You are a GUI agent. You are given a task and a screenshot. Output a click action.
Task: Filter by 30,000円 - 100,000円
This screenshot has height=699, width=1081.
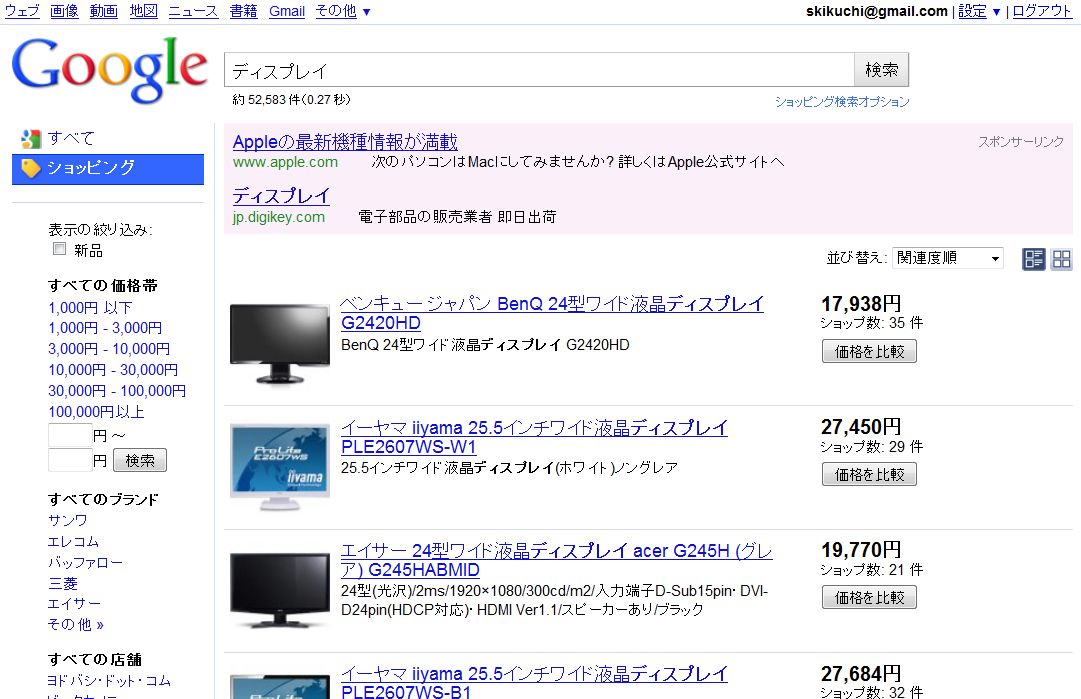coord(117,391)
